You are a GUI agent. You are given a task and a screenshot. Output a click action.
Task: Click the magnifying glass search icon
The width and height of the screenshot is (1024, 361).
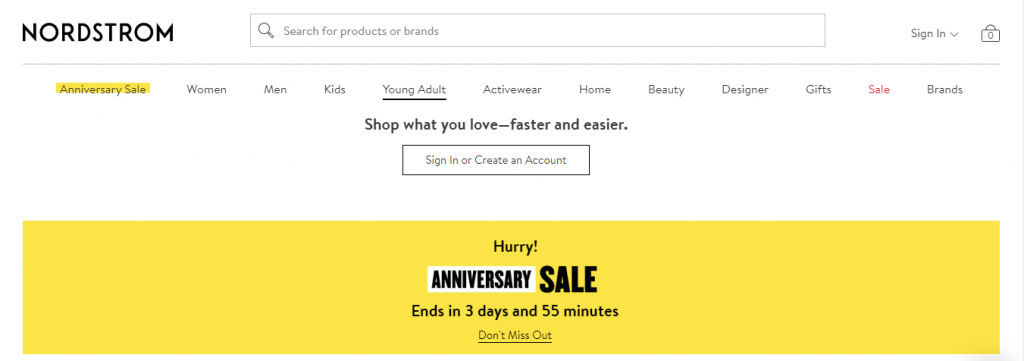[266, 31]
